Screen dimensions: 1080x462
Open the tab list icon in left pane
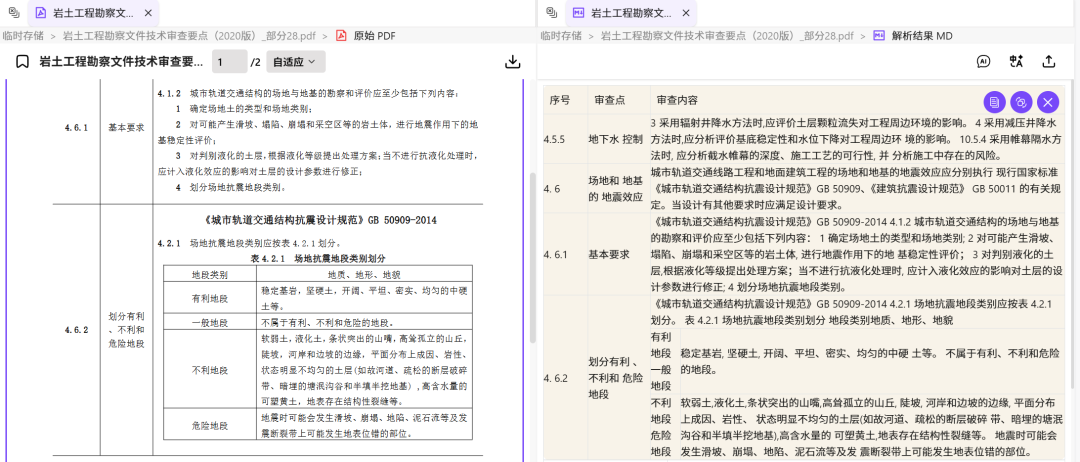coord(11,13)
